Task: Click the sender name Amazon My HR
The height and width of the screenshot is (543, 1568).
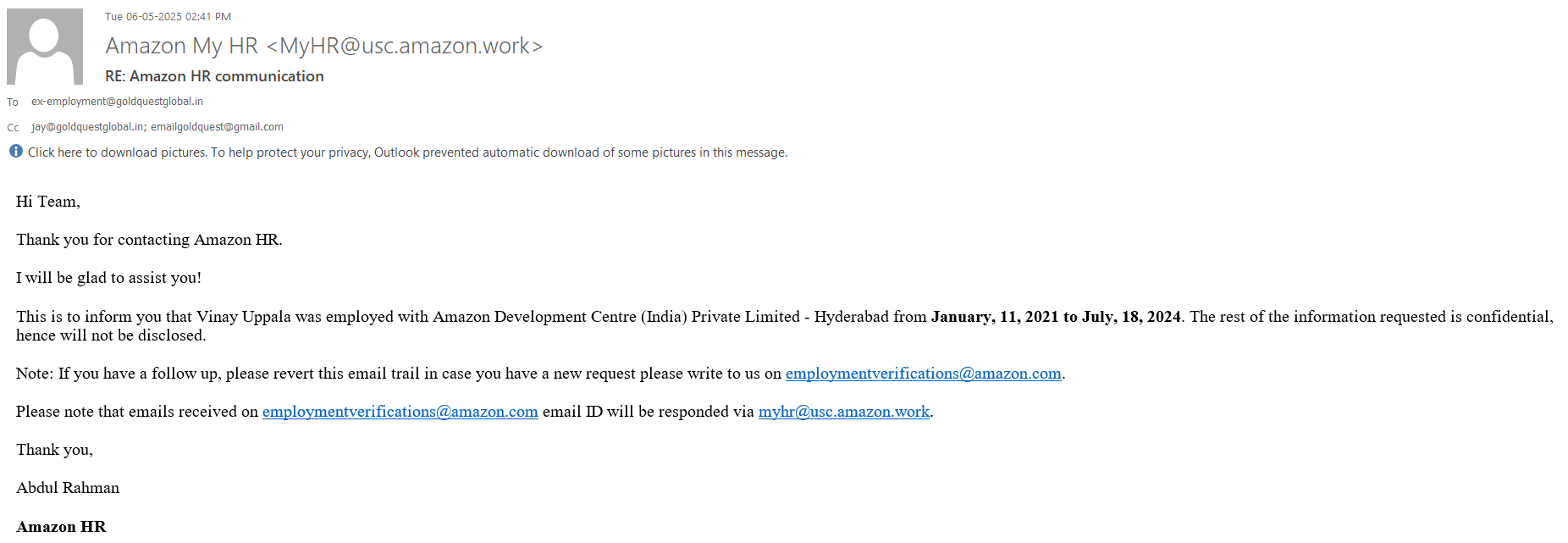Action: 181,46
